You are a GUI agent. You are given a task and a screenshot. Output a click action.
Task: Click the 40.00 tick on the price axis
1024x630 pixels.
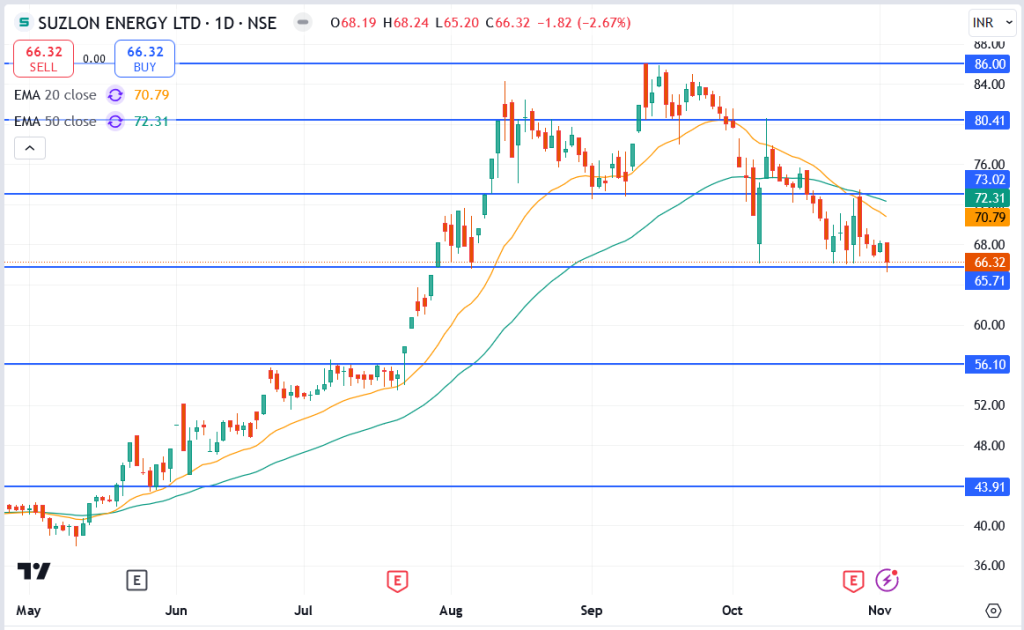click(x=989, y=526)
